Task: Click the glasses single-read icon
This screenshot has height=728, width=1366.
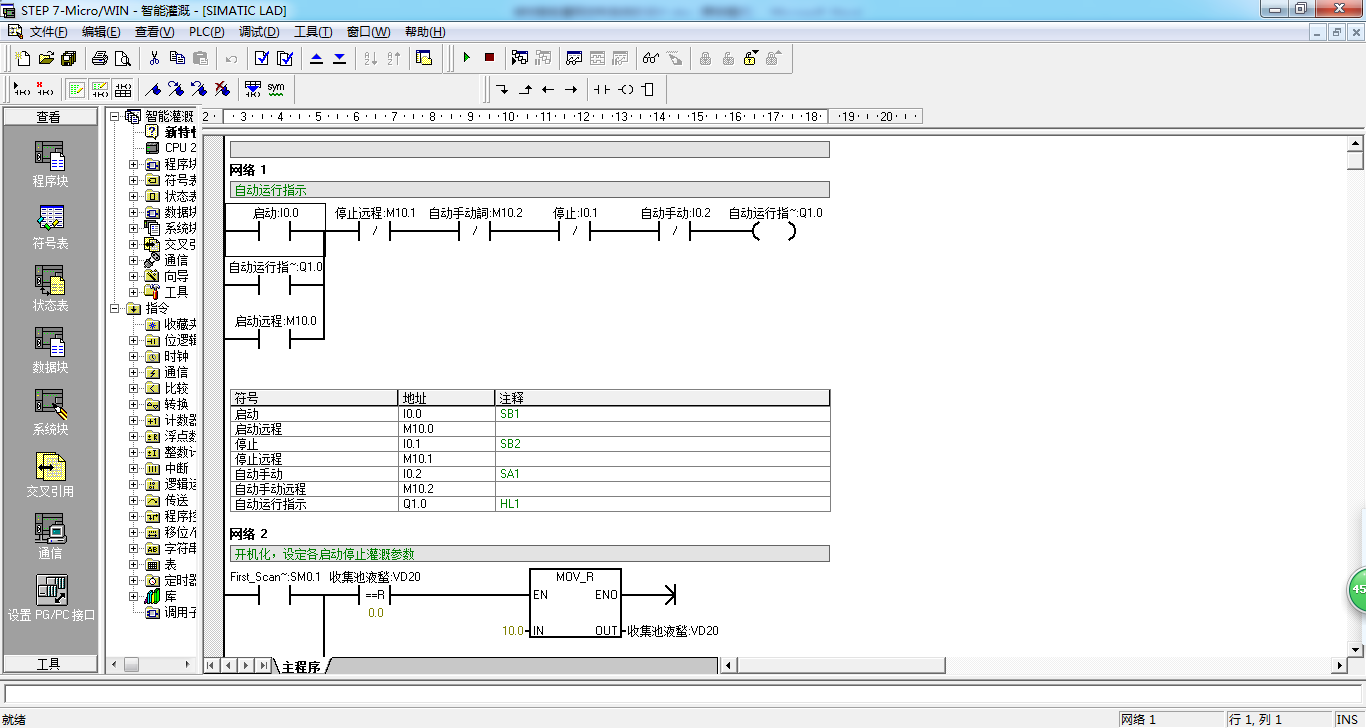Action: coord(651,58)
